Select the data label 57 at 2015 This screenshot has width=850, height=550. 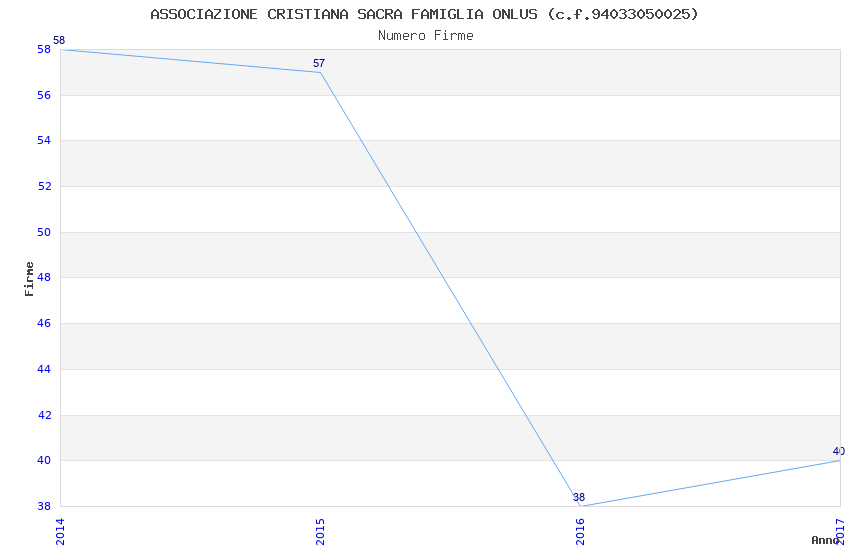[319, 63]
